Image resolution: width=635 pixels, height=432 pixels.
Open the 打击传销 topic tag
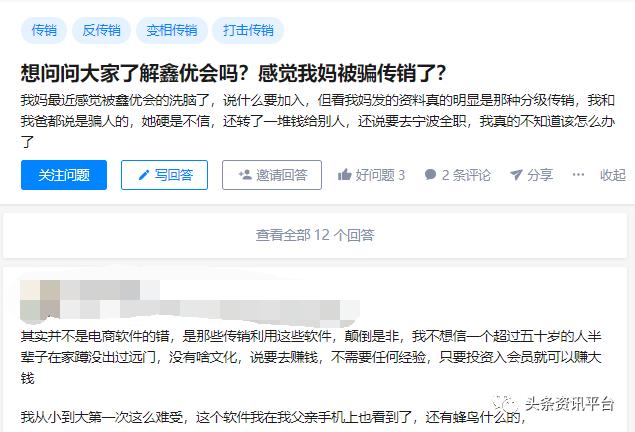pos(248,30)
